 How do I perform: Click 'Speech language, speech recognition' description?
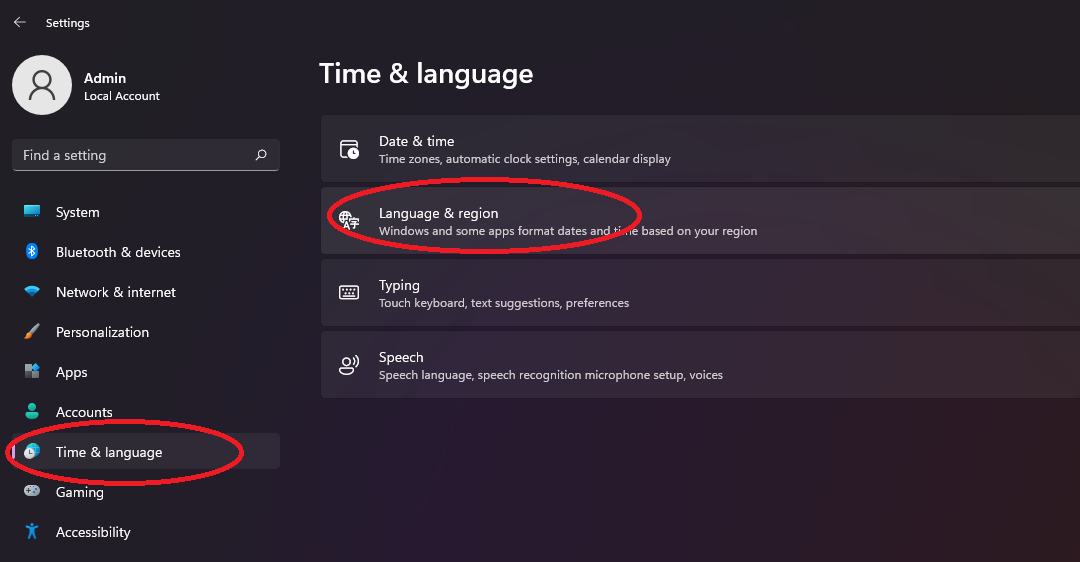point(551,375)
